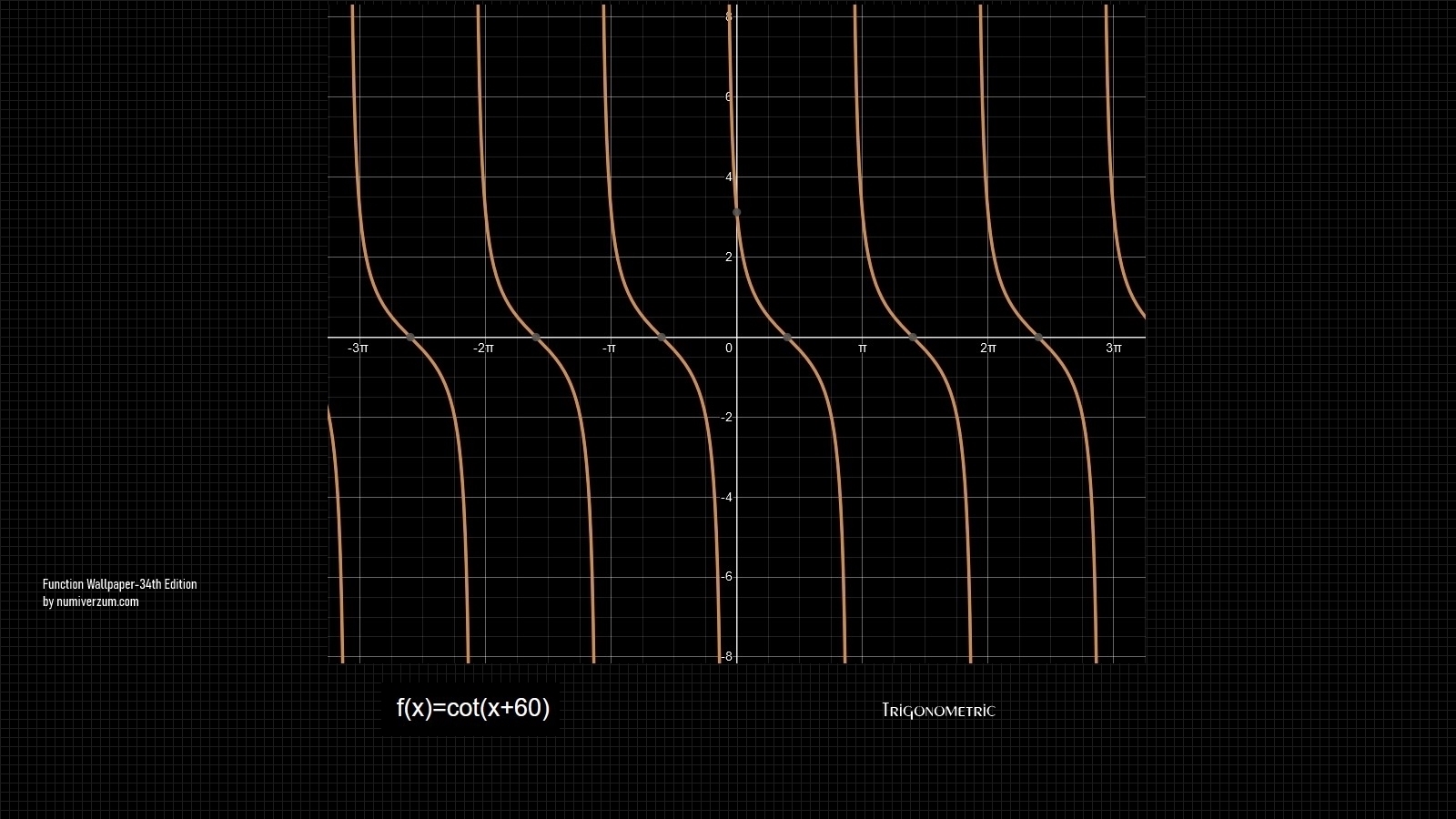Select the -π x-axis label

(609, 349)
